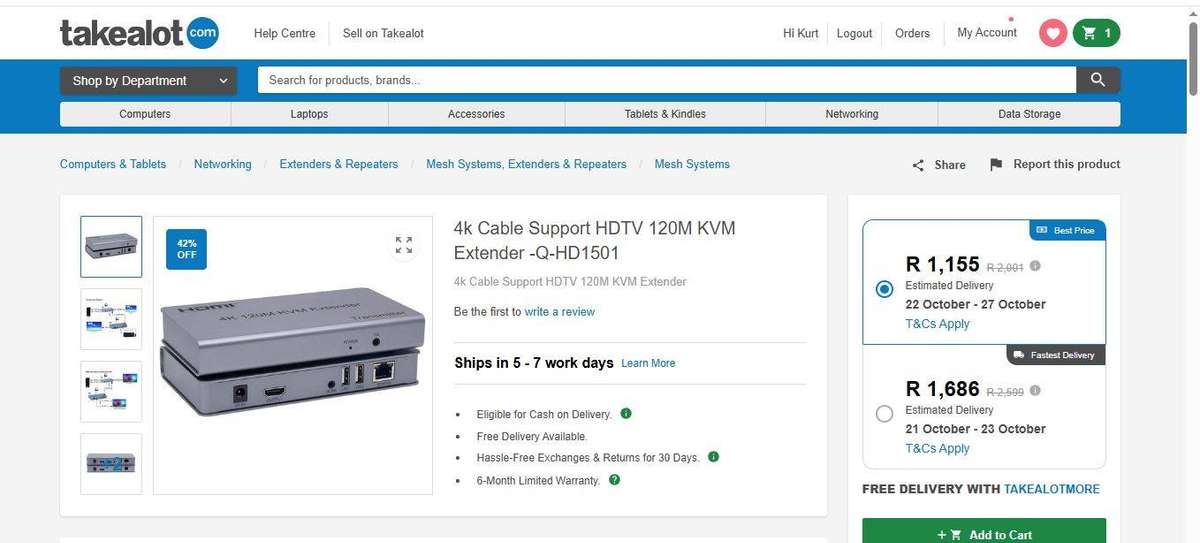Click the TAKEALOTMORE link
Image resolution: width=1200 pixels, height=543 pixels.
1052,489
